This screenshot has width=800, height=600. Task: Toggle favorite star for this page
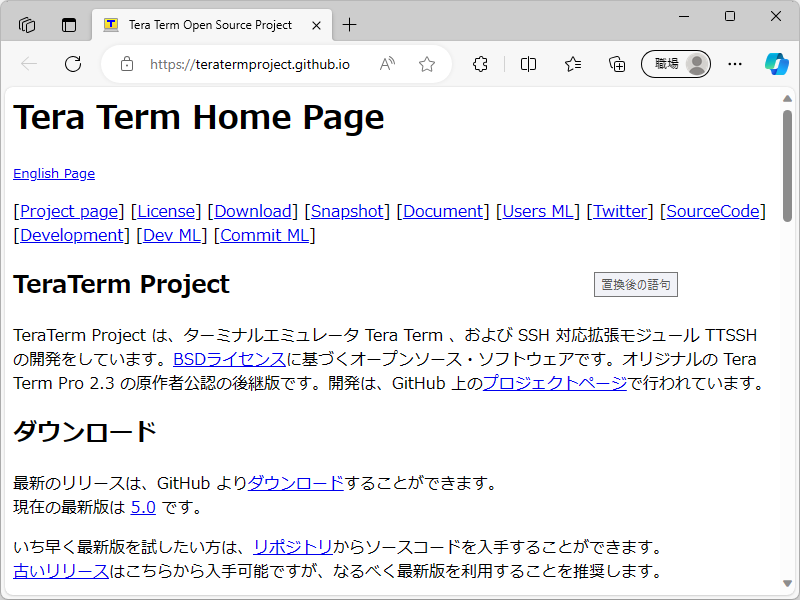click(427, 63)
